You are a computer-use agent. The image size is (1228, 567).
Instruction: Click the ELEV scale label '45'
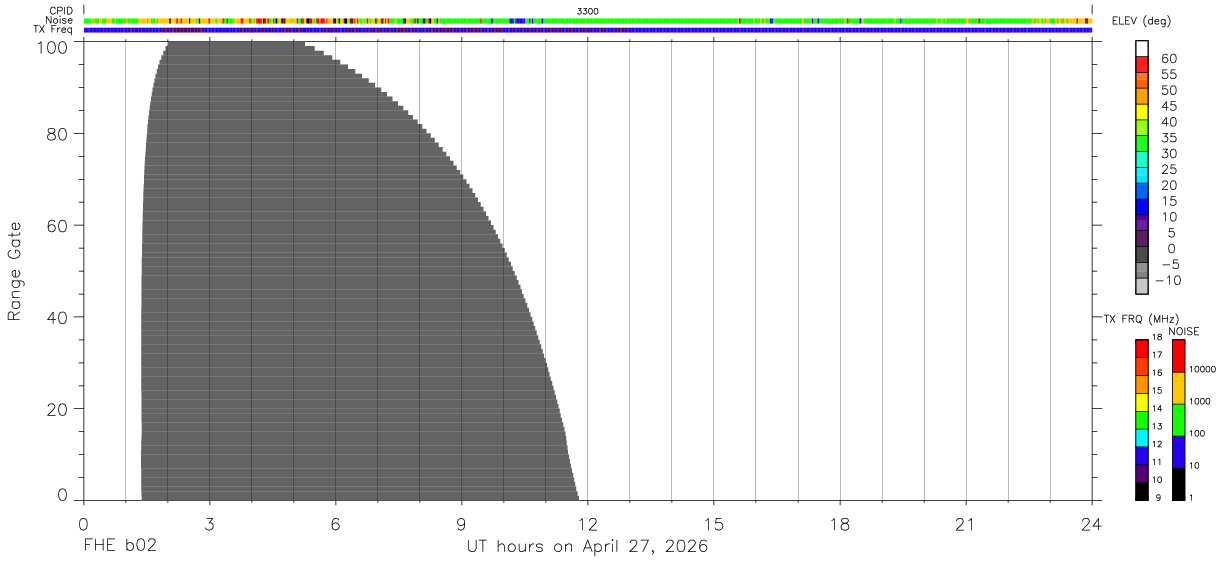tap(1169, 106)
